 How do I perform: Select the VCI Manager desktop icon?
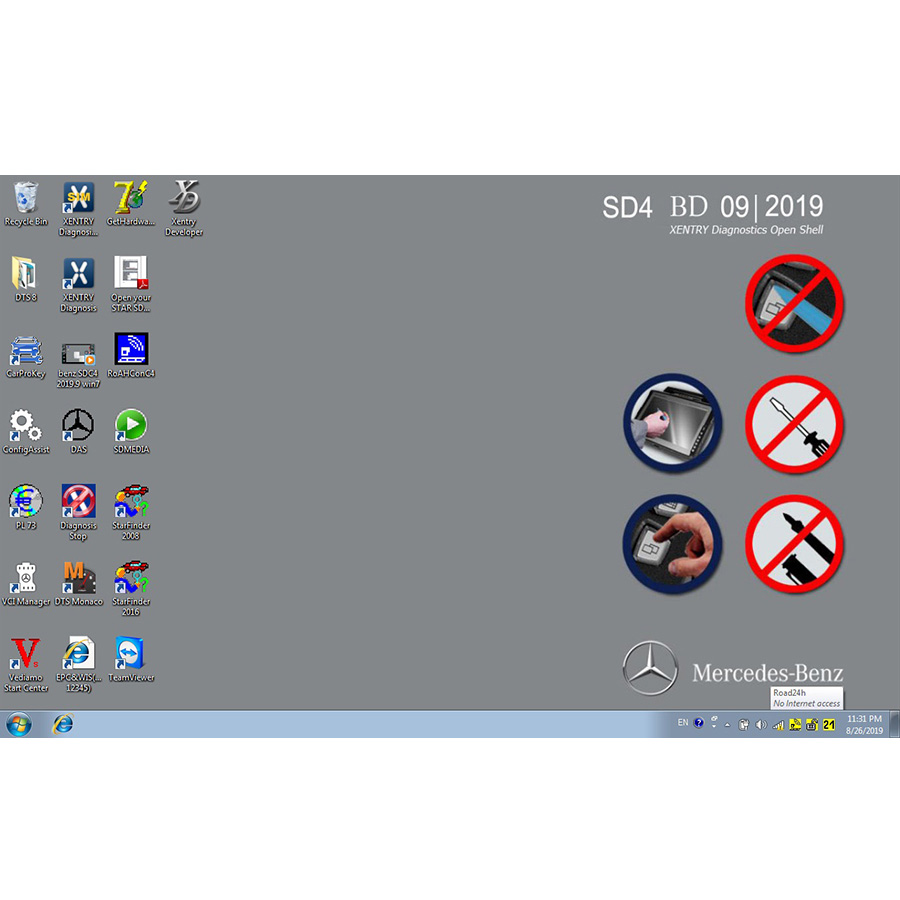click(26, 578)
